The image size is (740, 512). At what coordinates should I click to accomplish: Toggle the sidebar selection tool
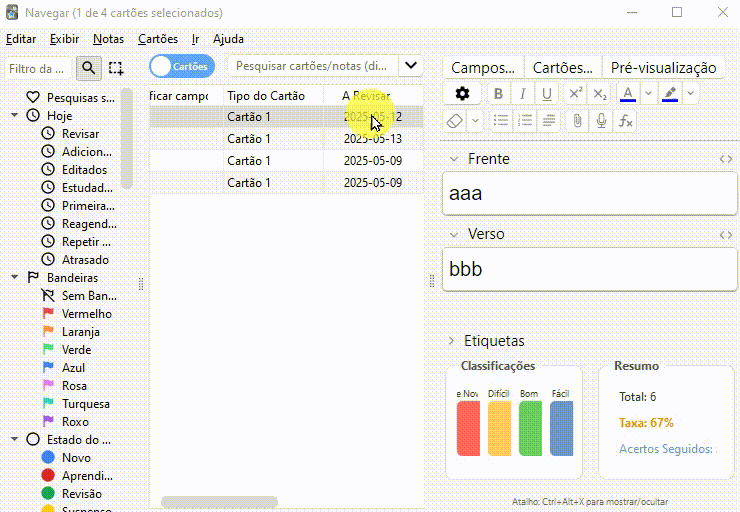(117, 68)
